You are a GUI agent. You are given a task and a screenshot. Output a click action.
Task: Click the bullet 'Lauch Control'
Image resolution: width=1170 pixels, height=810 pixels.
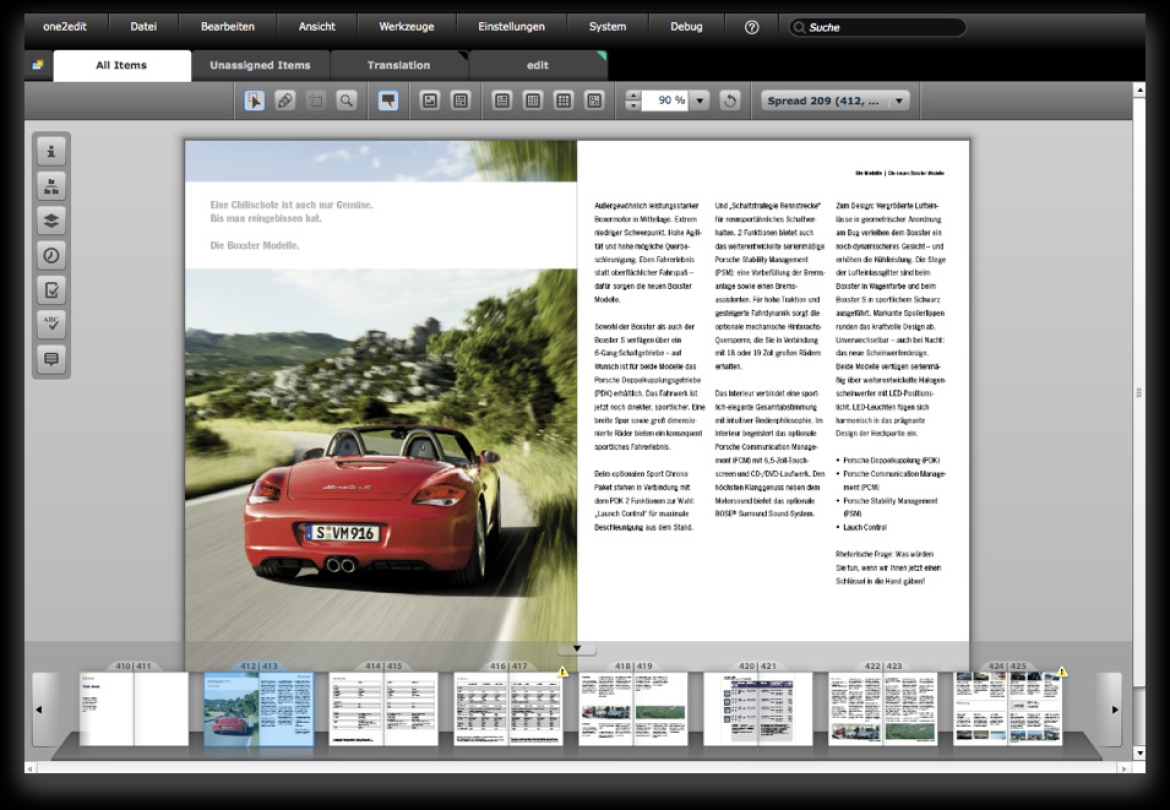pyautogui.click(x=865, y=527)
